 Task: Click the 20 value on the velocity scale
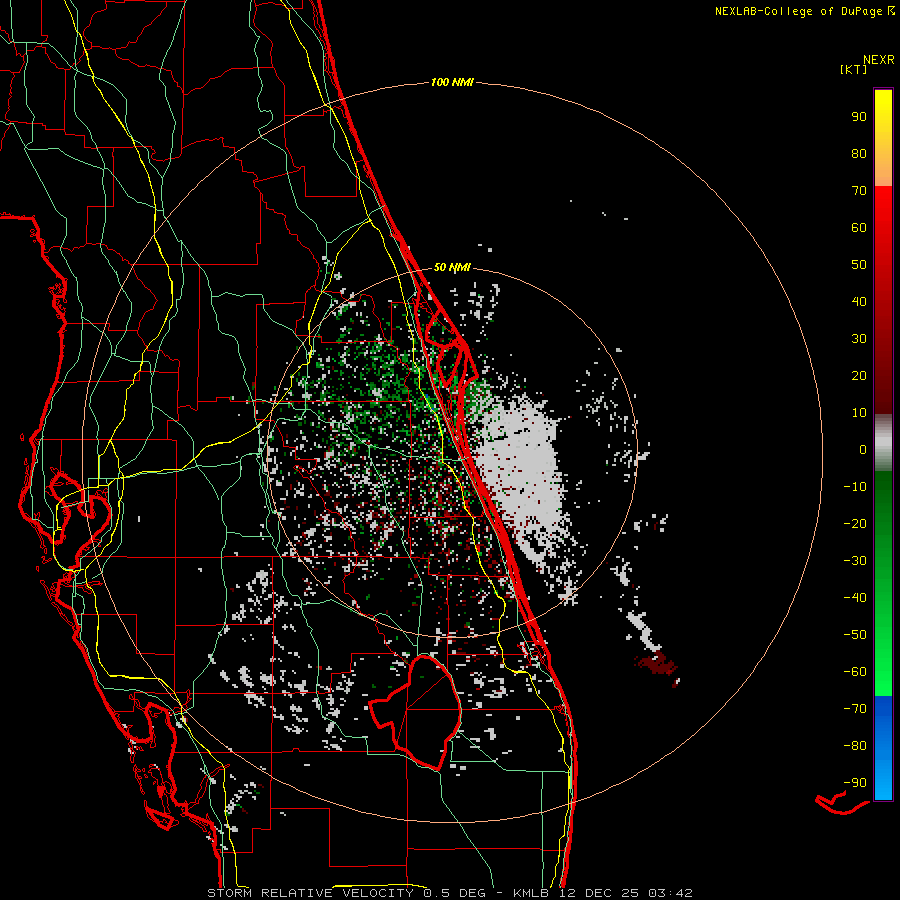click(x=859, y=376)
